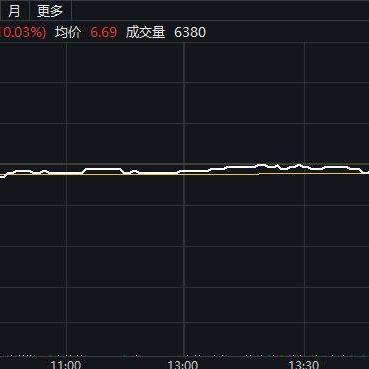The image size is (369, 369).
Task: Click the 成交量 volume label
Action: pyautogui.click(x=145, y=32)
